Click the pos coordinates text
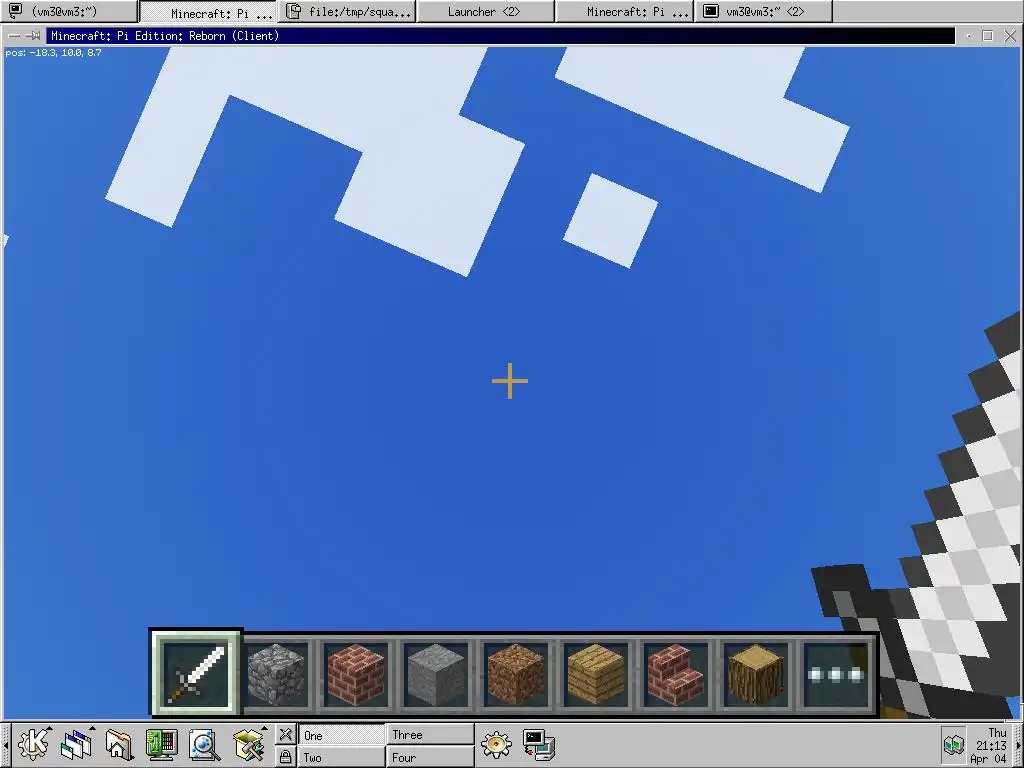This screenshot has height=768, width=1024. [53, 52]
